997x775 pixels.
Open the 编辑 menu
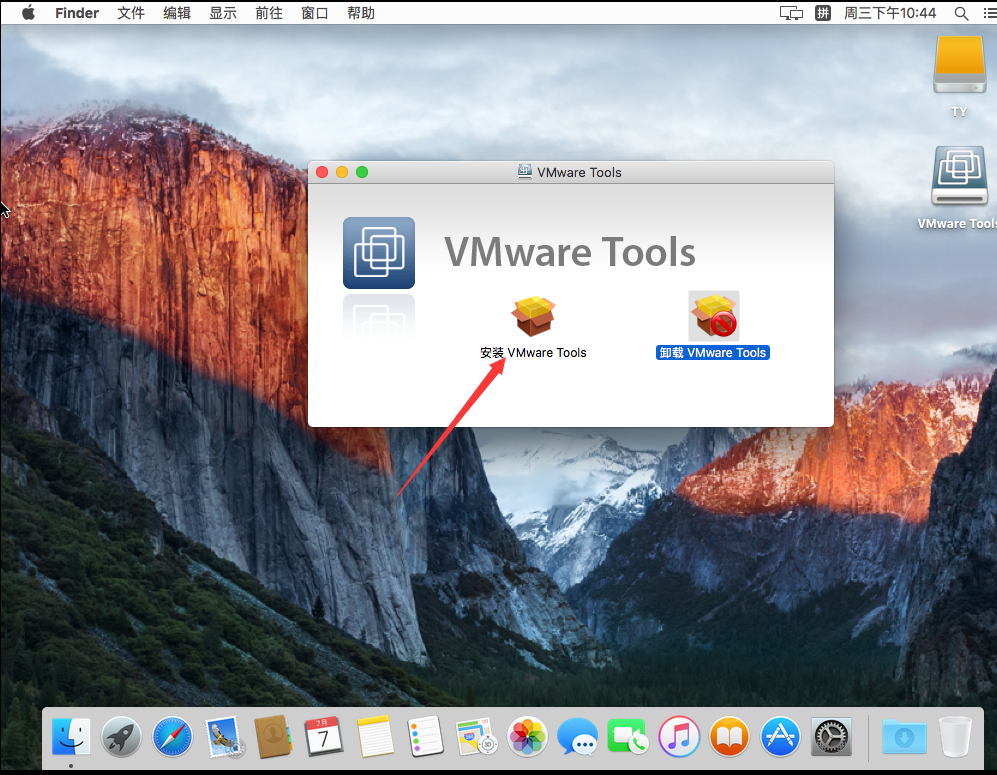coord(177,13)
